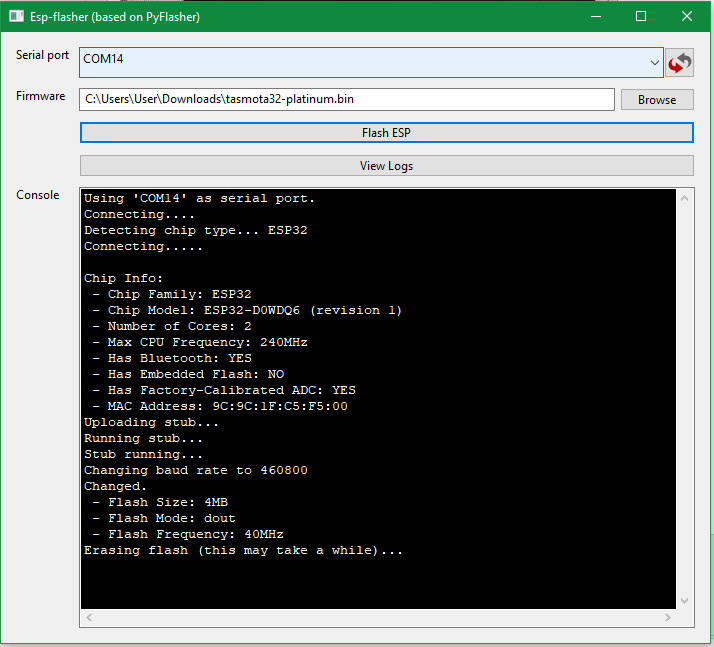This screenshot has width=714, height=647.
Task: Click the reload serial ports icon
Action: (x=680, y=63)
